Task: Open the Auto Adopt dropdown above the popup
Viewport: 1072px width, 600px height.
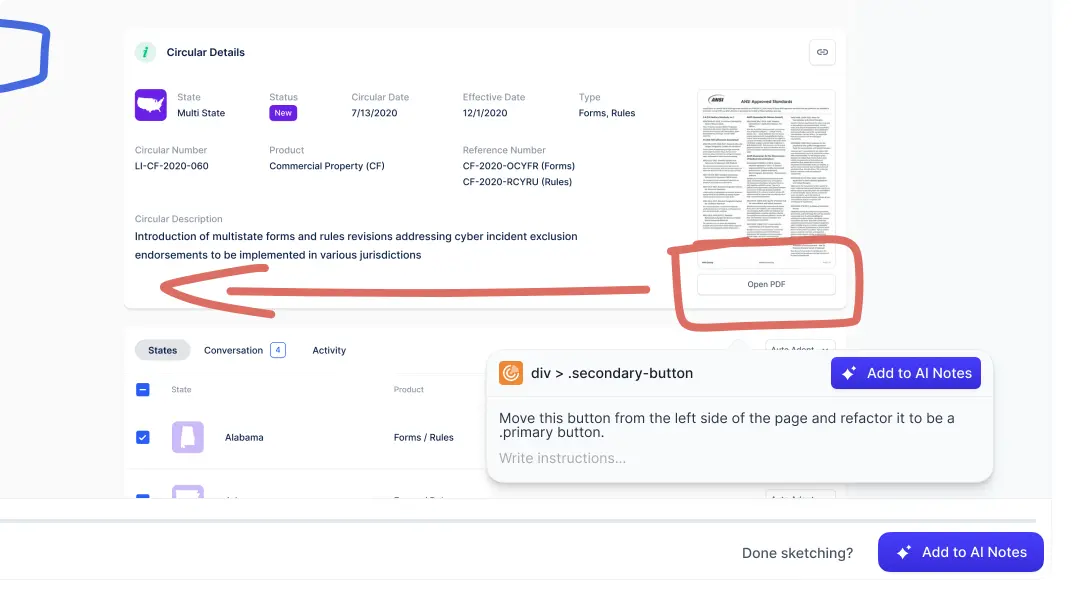Action: point(800,347)
